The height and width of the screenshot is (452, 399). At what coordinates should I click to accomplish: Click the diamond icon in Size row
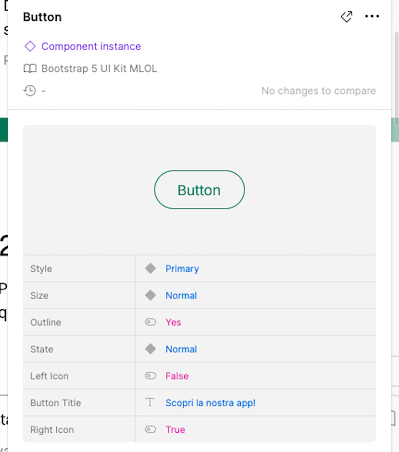[150, 295]
